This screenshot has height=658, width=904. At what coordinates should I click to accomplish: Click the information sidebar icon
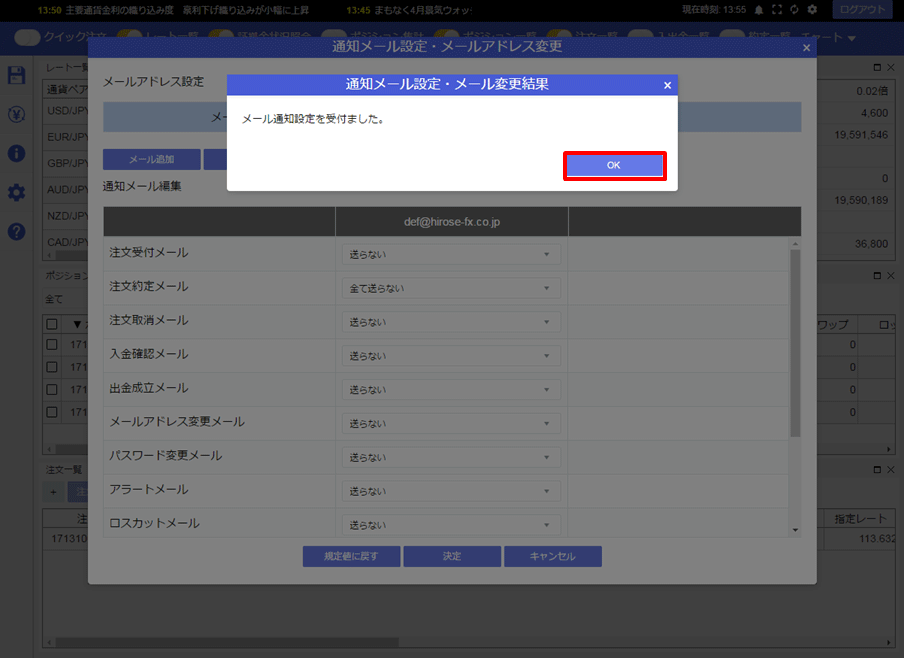[x=16, y=153]
